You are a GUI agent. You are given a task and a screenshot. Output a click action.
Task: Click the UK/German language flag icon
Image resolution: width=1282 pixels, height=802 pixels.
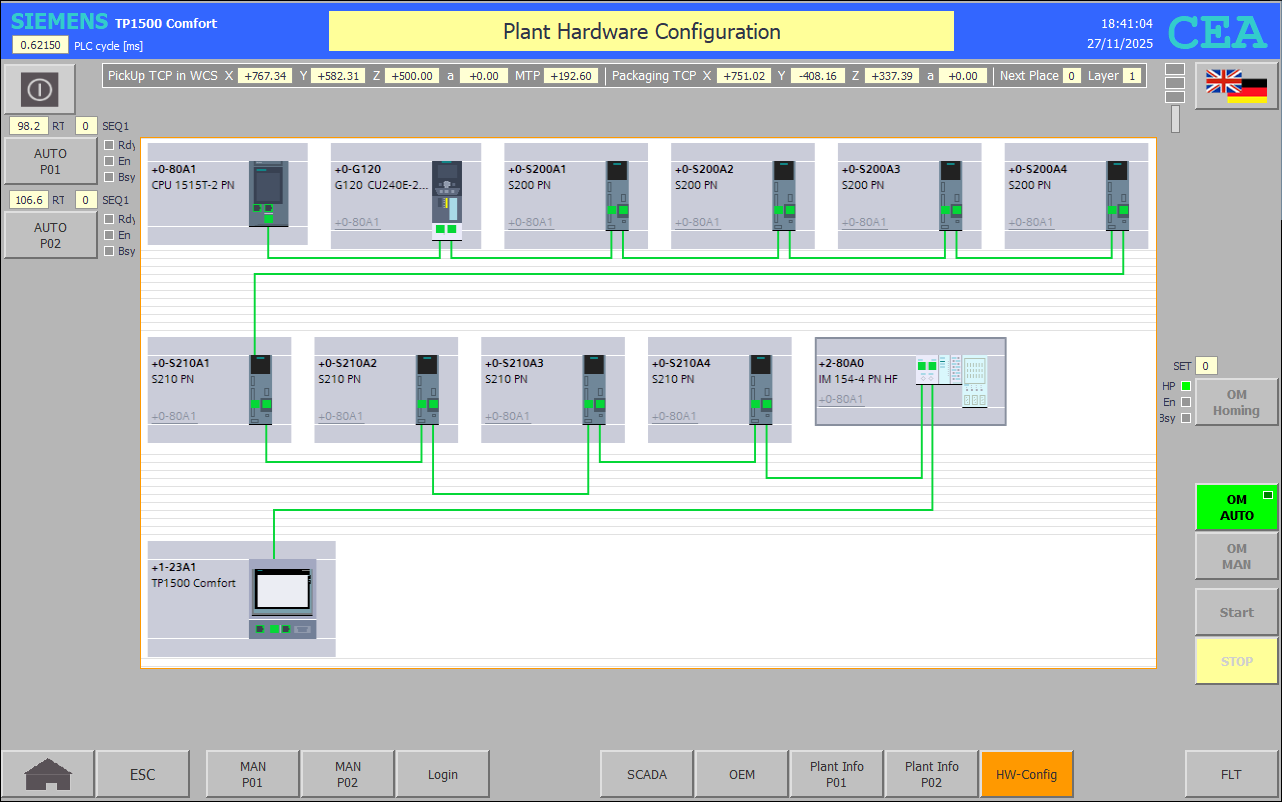1236,86
